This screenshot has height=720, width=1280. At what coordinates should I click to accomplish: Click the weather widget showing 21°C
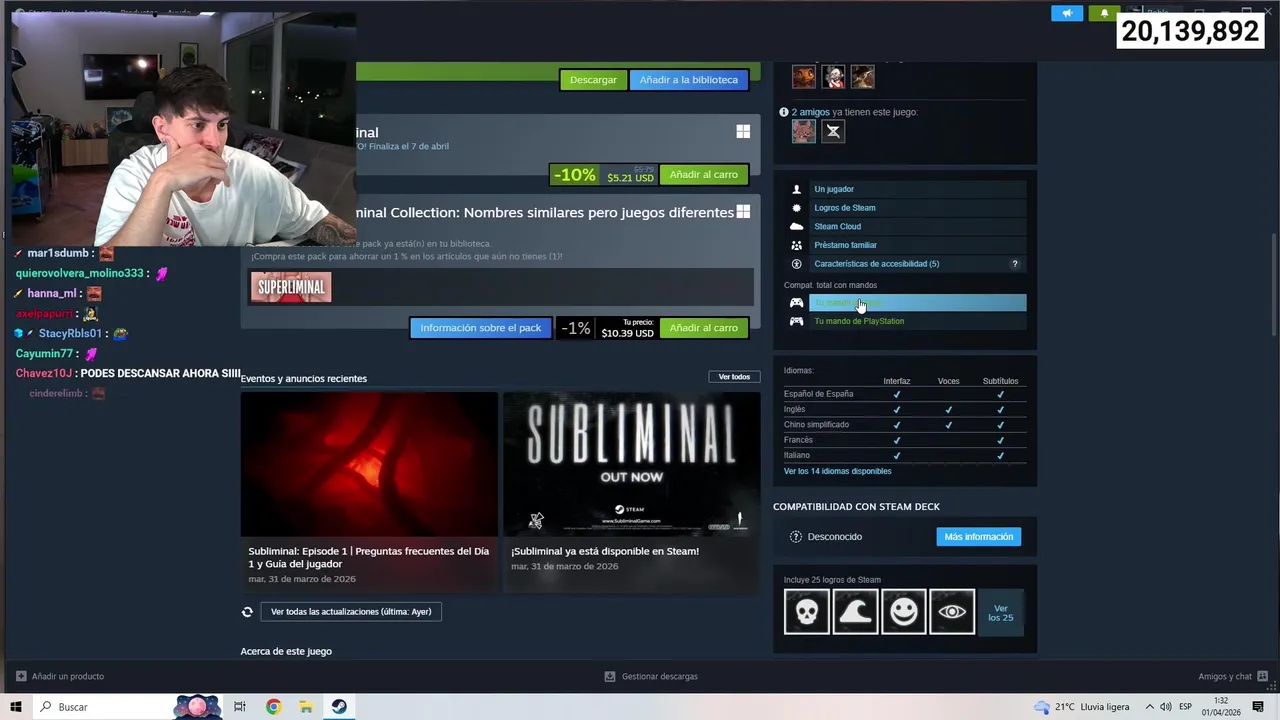pos(1083,707)
